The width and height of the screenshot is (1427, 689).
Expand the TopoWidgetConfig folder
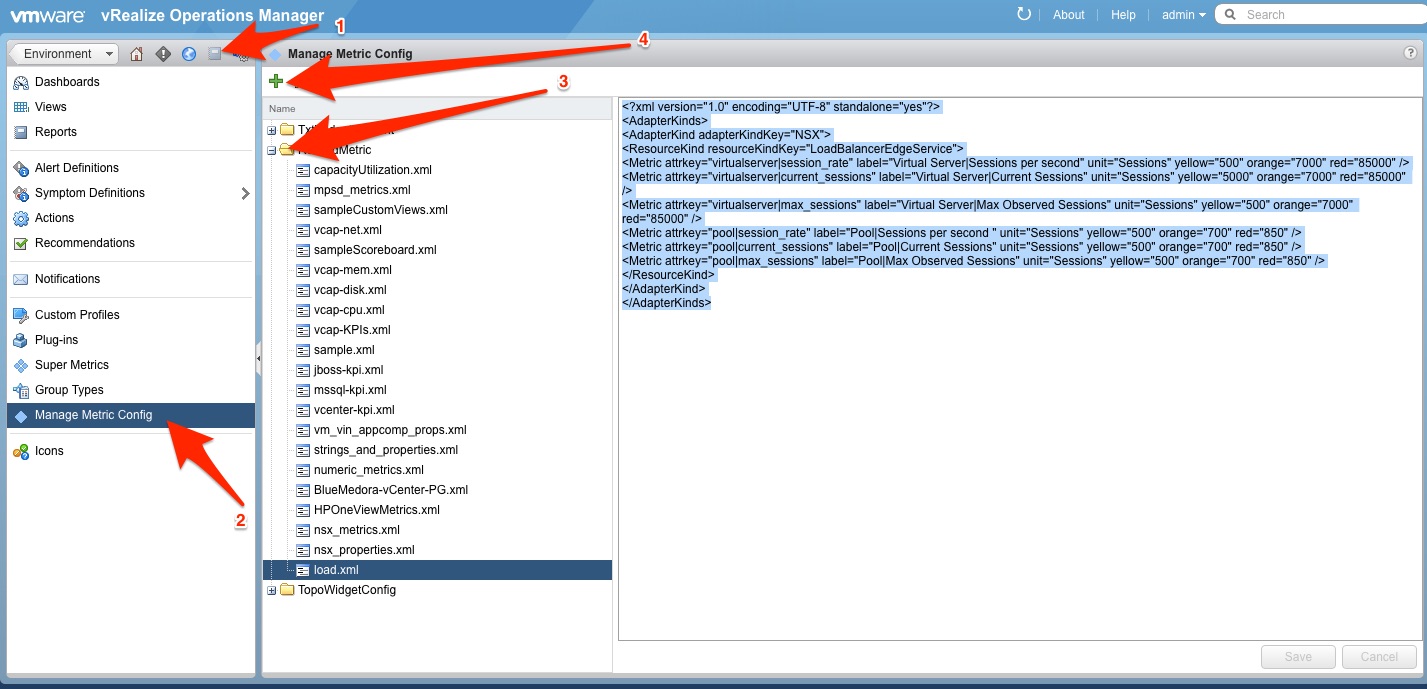pos(271,590)
